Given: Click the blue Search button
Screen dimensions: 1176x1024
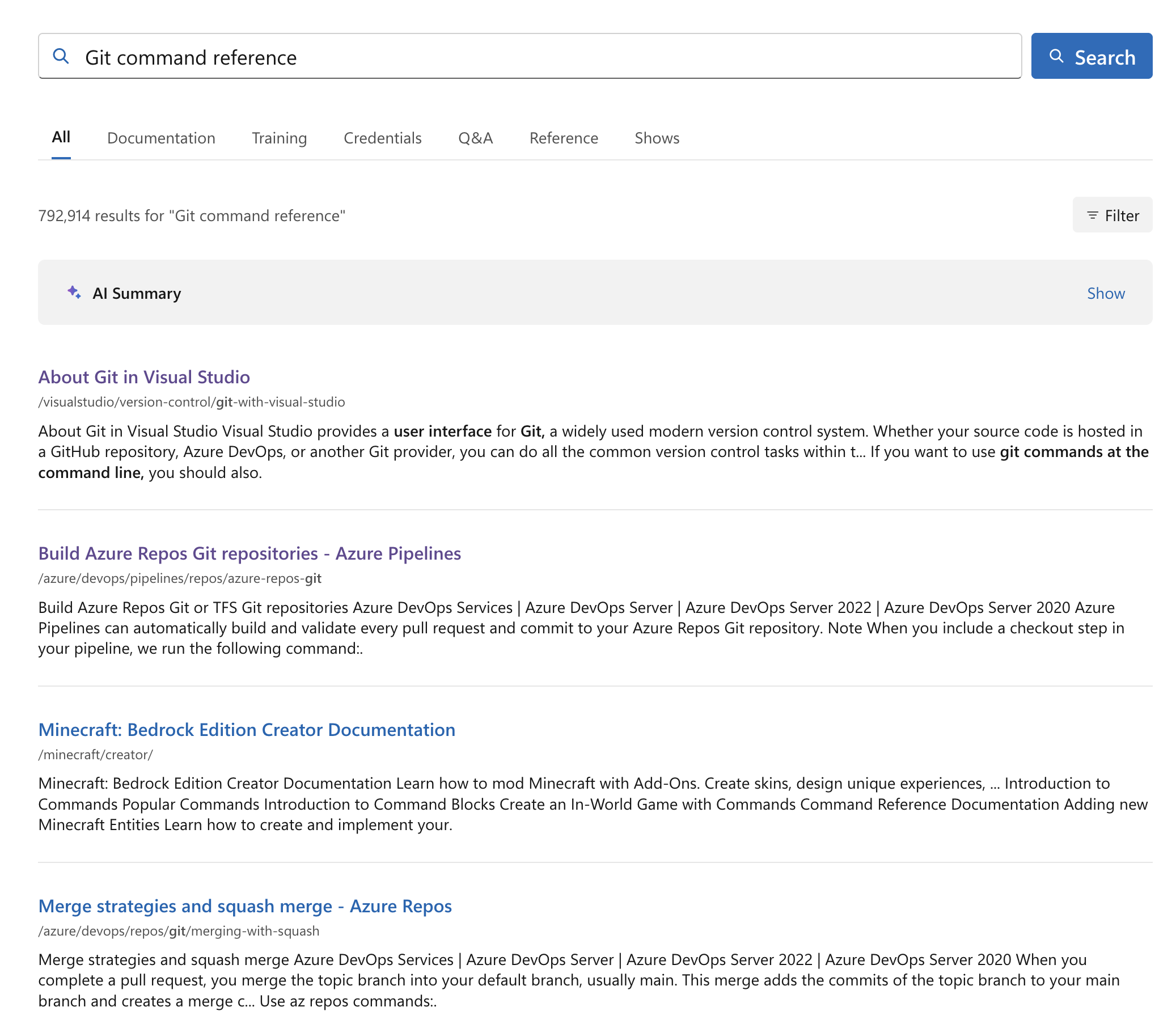Looking at the screenshot, I should coord(1092,56).
